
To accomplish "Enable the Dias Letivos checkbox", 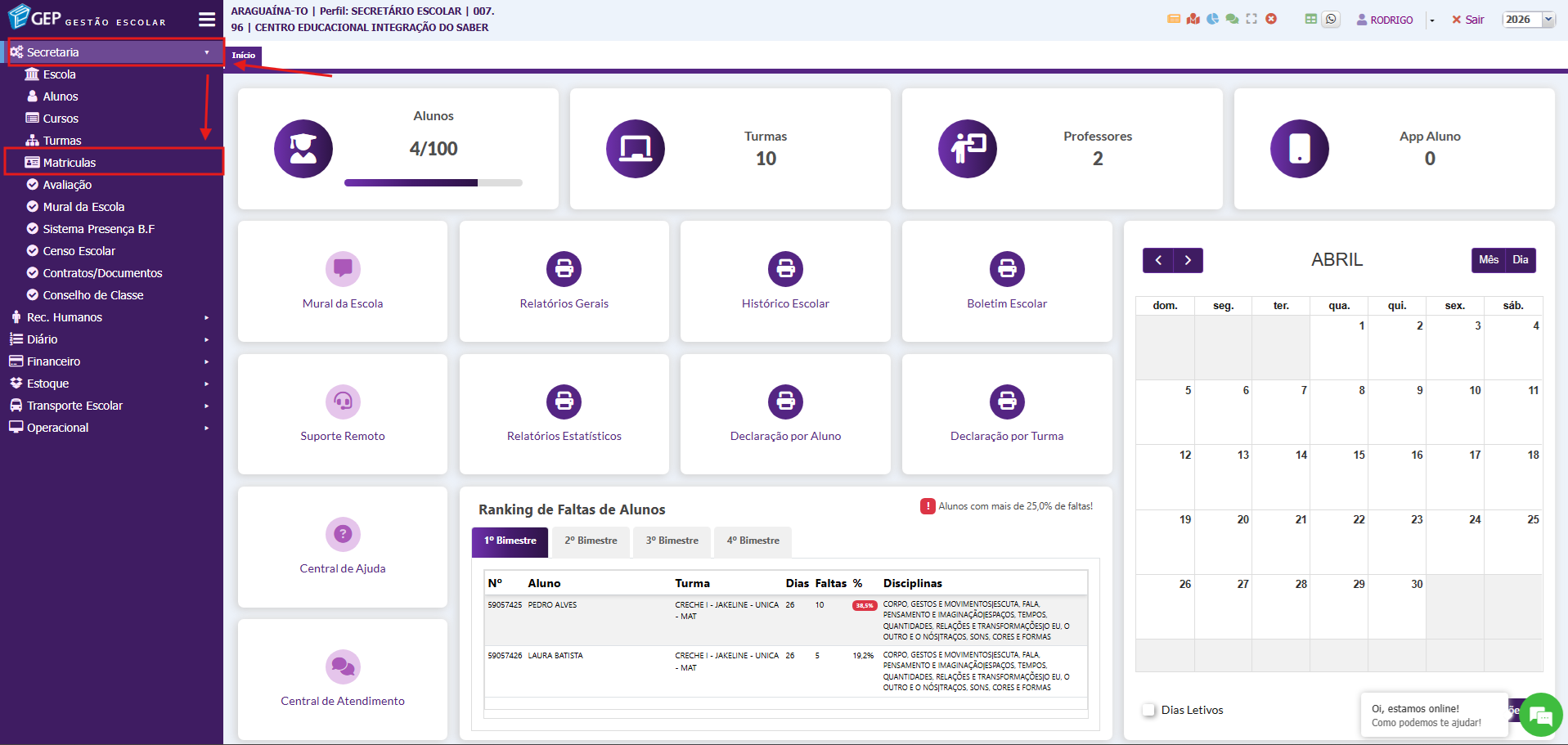I will (x=1149, y=710).
